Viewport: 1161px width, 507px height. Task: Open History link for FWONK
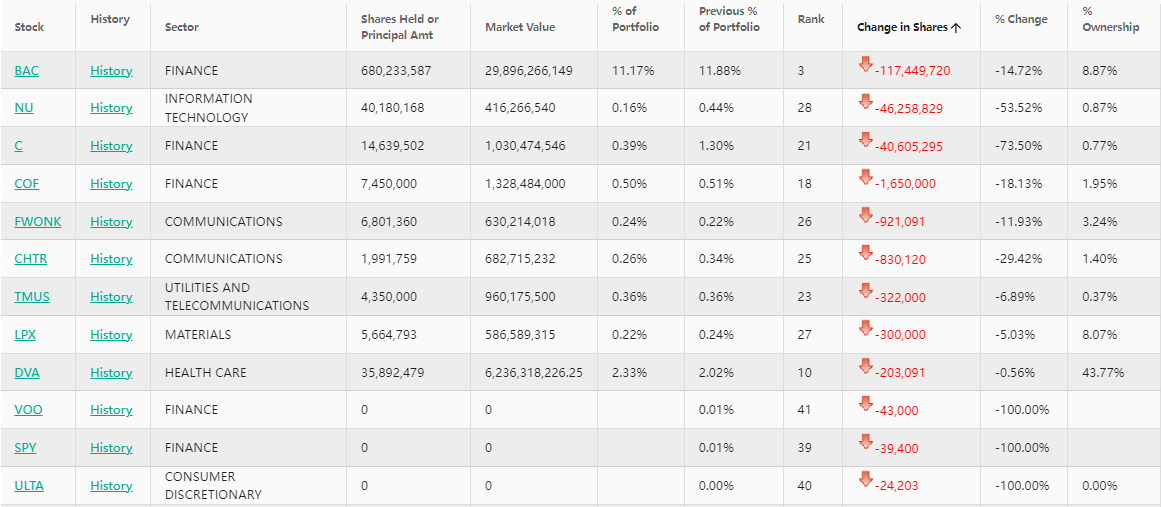tap(111, 222)
